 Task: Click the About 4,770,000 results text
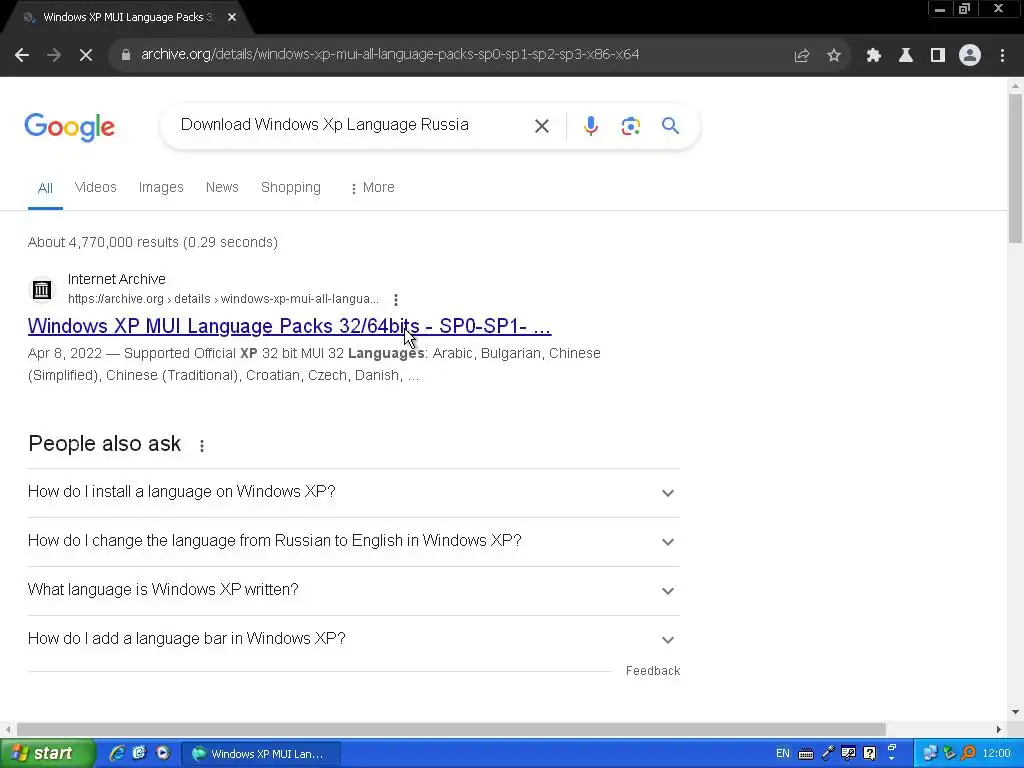tap(152, 242)
